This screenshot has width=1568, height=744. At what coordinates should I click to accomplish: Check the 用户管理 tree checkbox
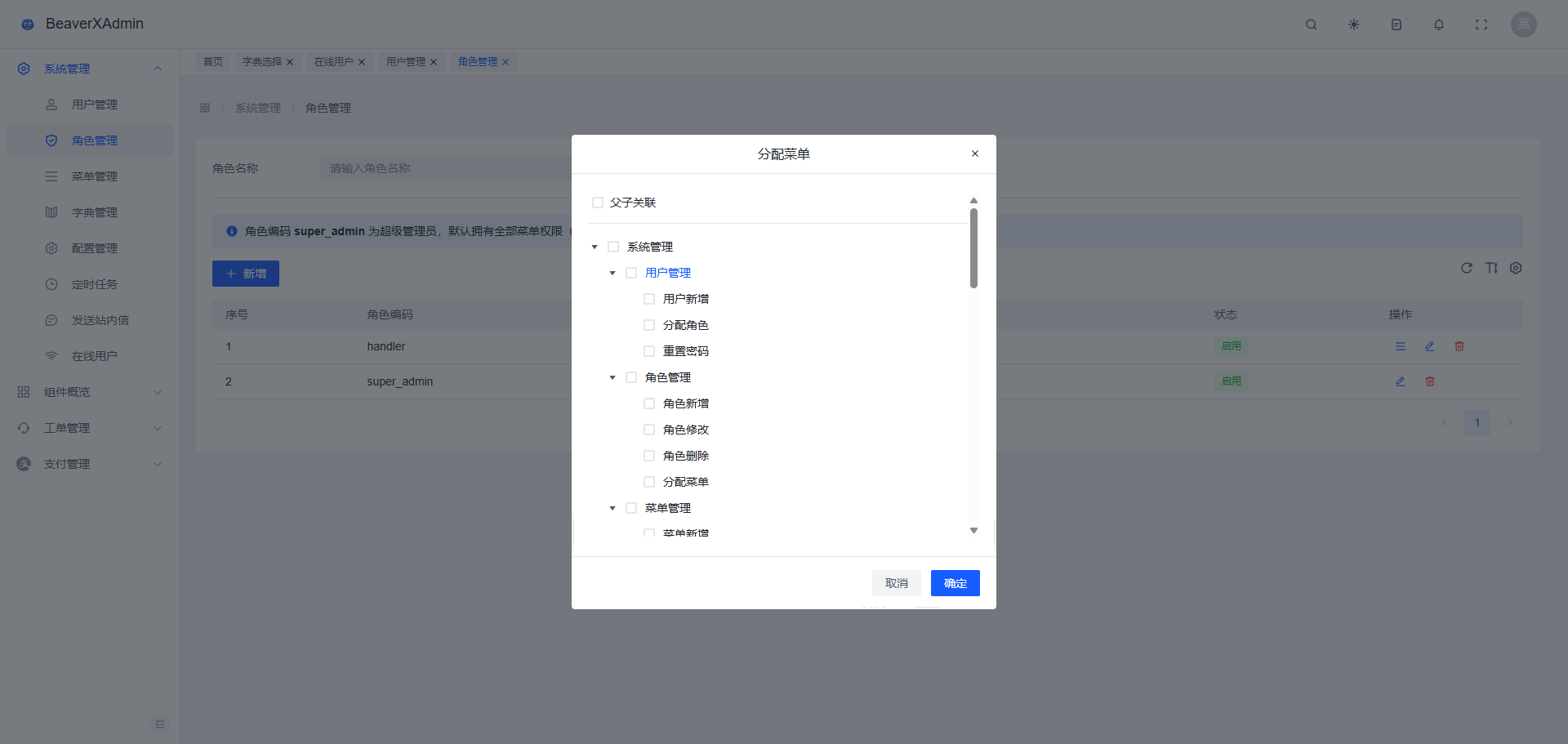(631, 273)
